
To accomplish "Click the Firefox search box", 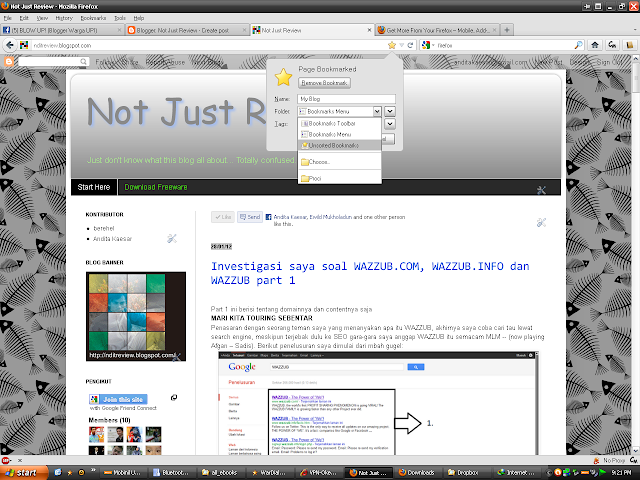I will (x=504, y=45).
